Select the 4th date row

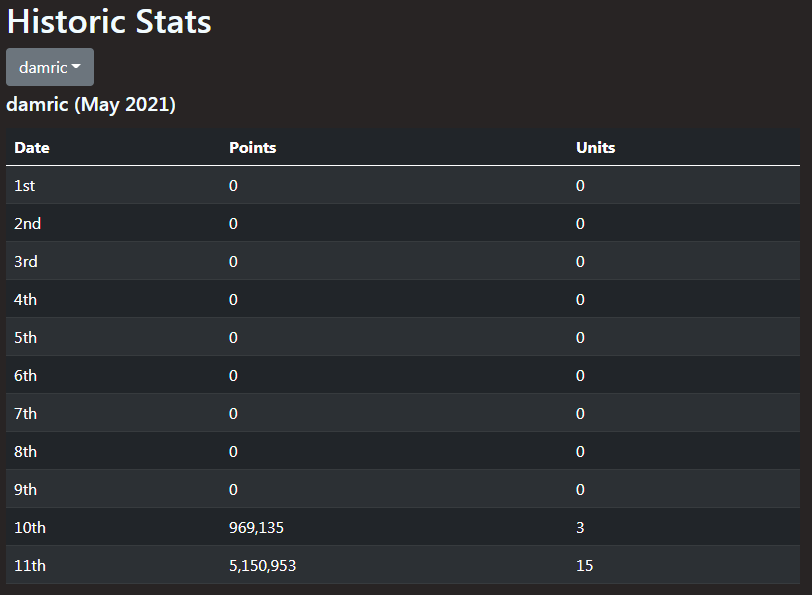click(x=403, y=299)
